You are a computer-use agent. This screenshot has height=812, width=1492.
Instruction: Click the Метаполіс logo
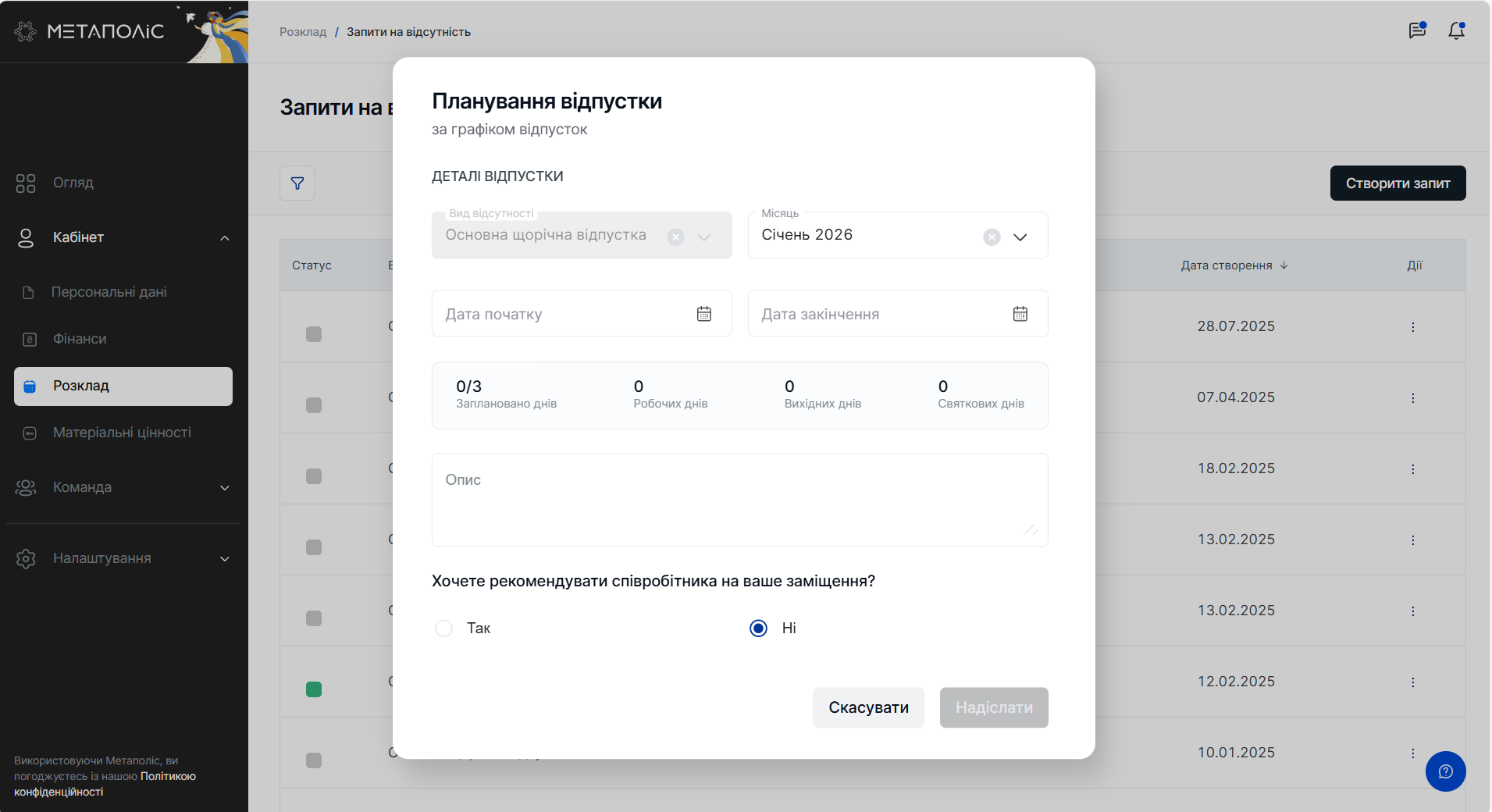[90, 31]
